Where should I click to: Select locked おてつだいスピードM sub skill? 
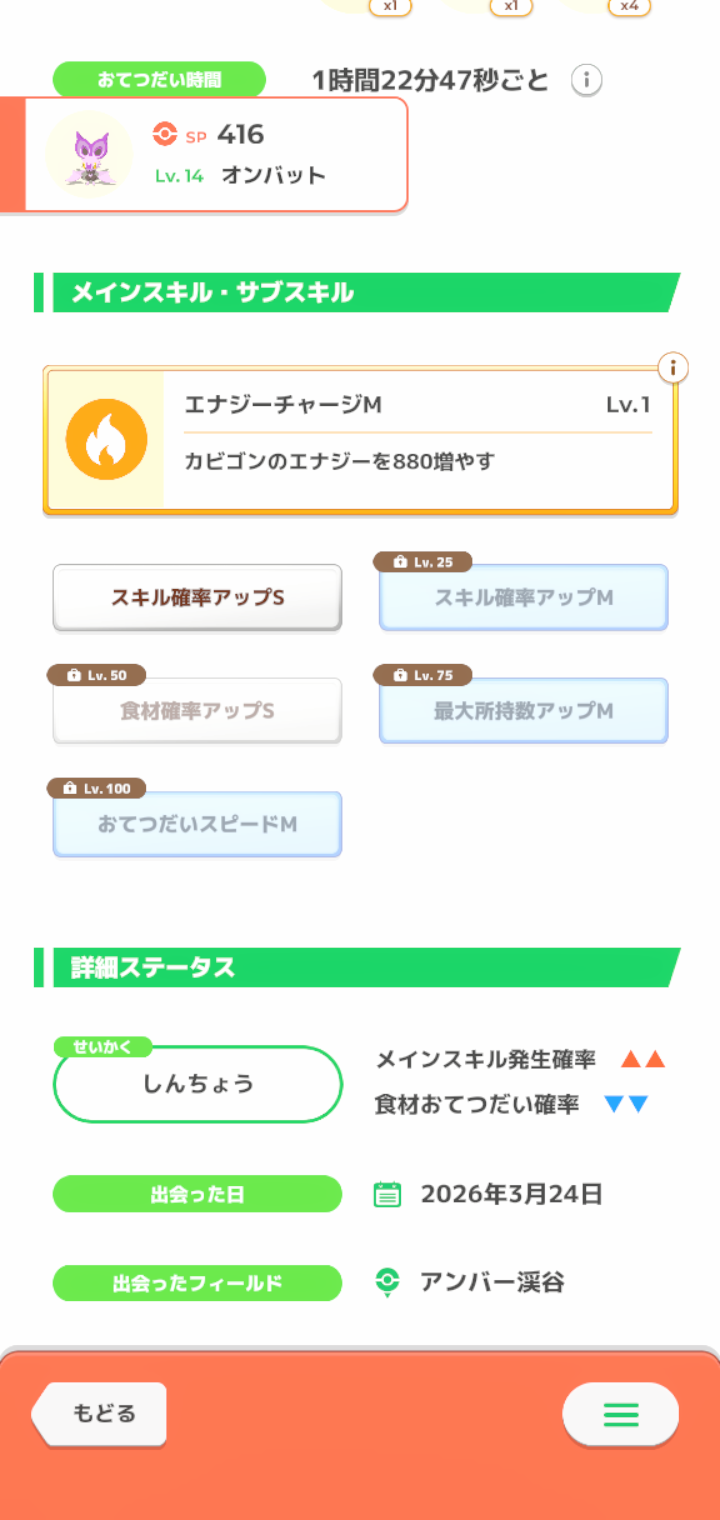point(197,825)
